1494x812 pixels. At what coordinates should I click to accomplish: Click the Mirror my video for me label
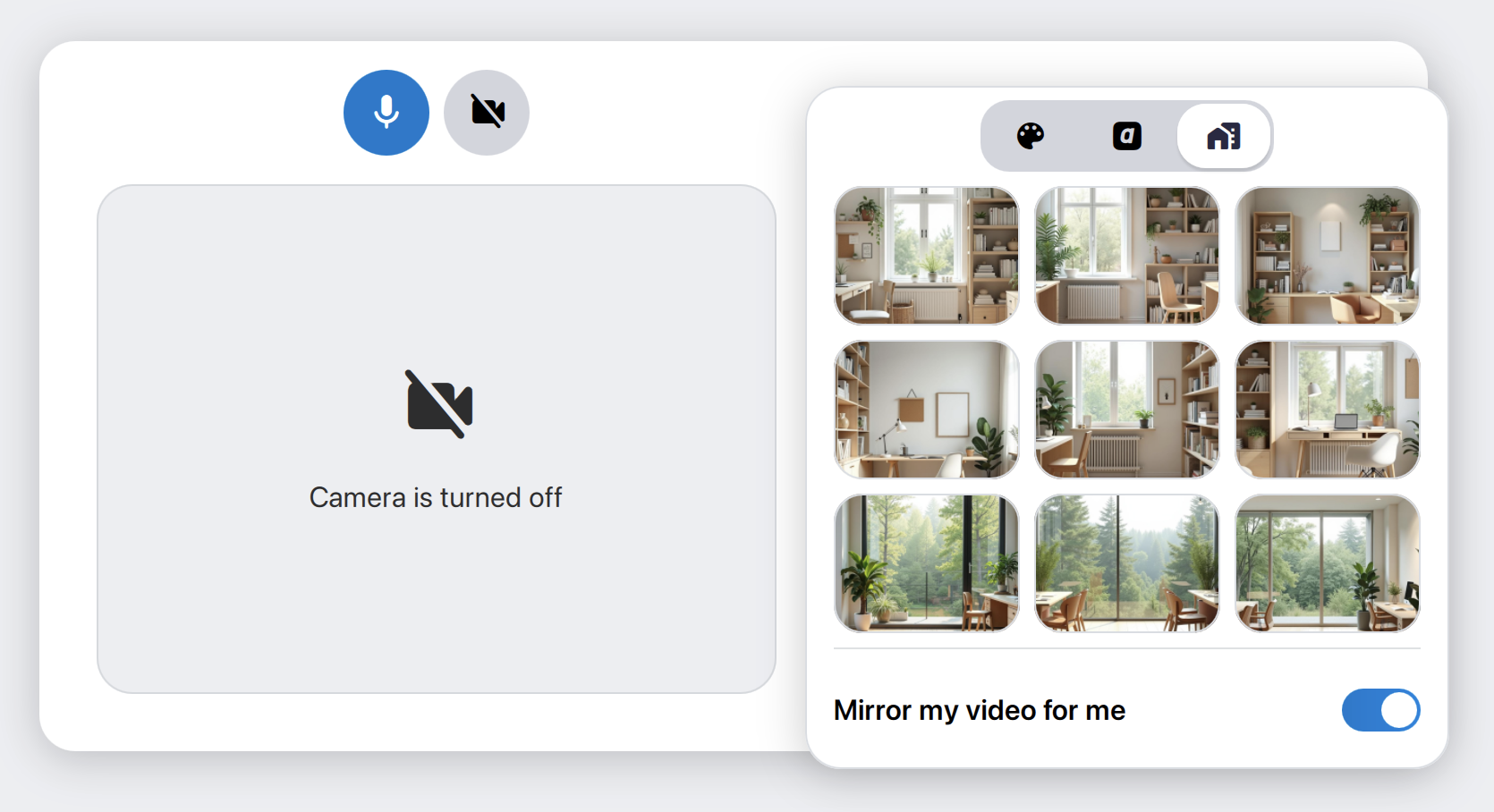coord(980,710)
